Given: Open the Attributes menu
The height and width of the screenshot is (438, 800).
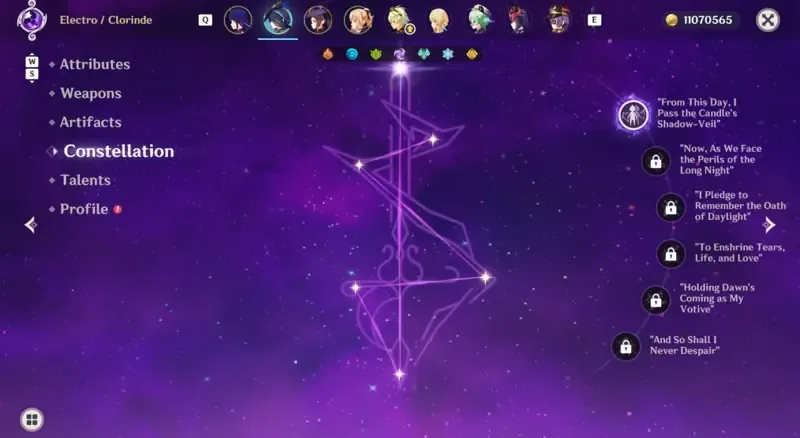Looking at the screenshot, I should [x=95, y=64].
